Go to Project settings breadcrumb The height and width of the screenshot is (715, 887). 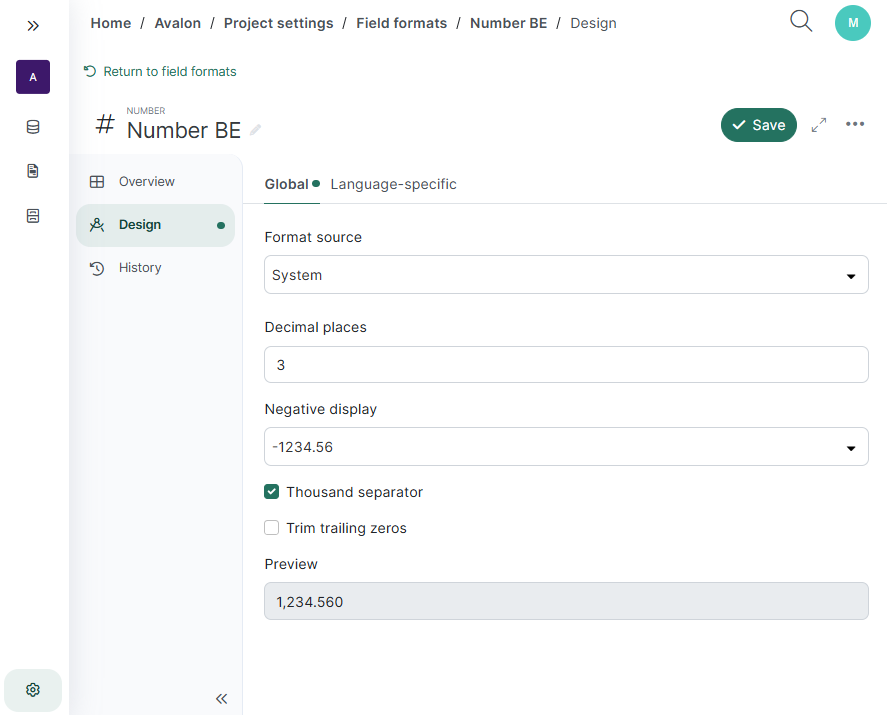point(278,23)
